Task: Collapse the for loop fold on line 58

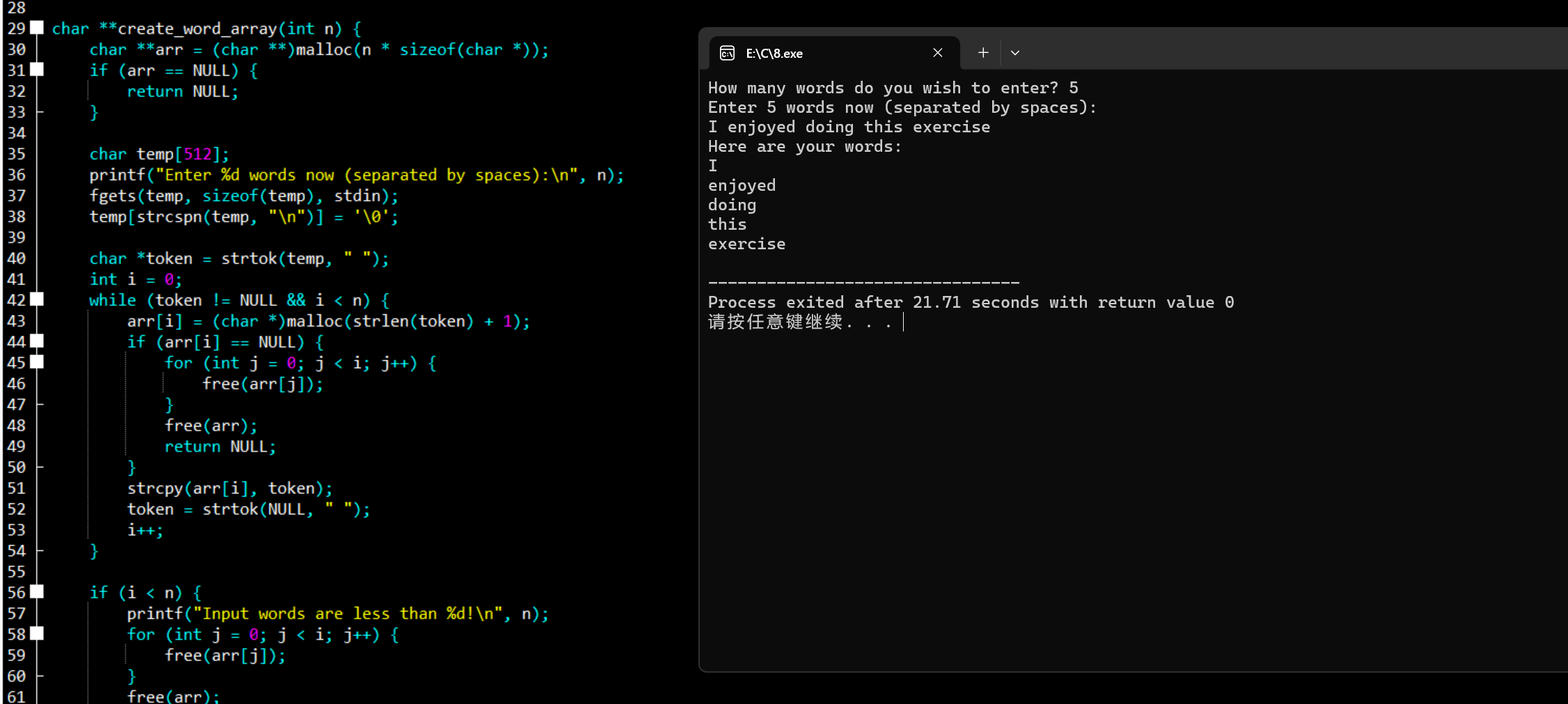Action: [38, 634]
